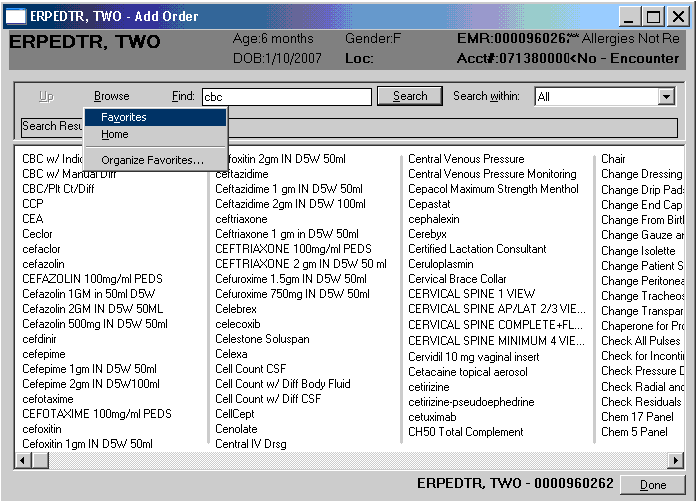The height and width of the screenshot is (501, 696).
Task: Click the Search button
Action: (x=410, y=96)
